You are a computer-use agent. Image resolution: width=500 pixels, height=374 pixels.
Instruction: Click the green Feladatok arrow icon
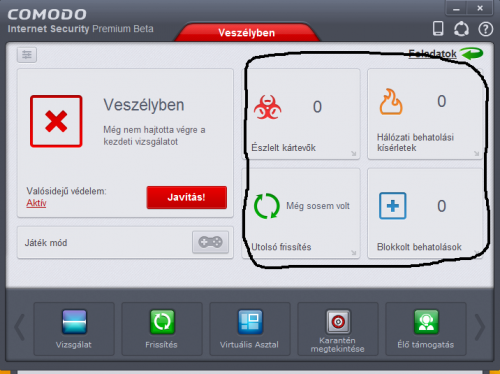point(471,53)
